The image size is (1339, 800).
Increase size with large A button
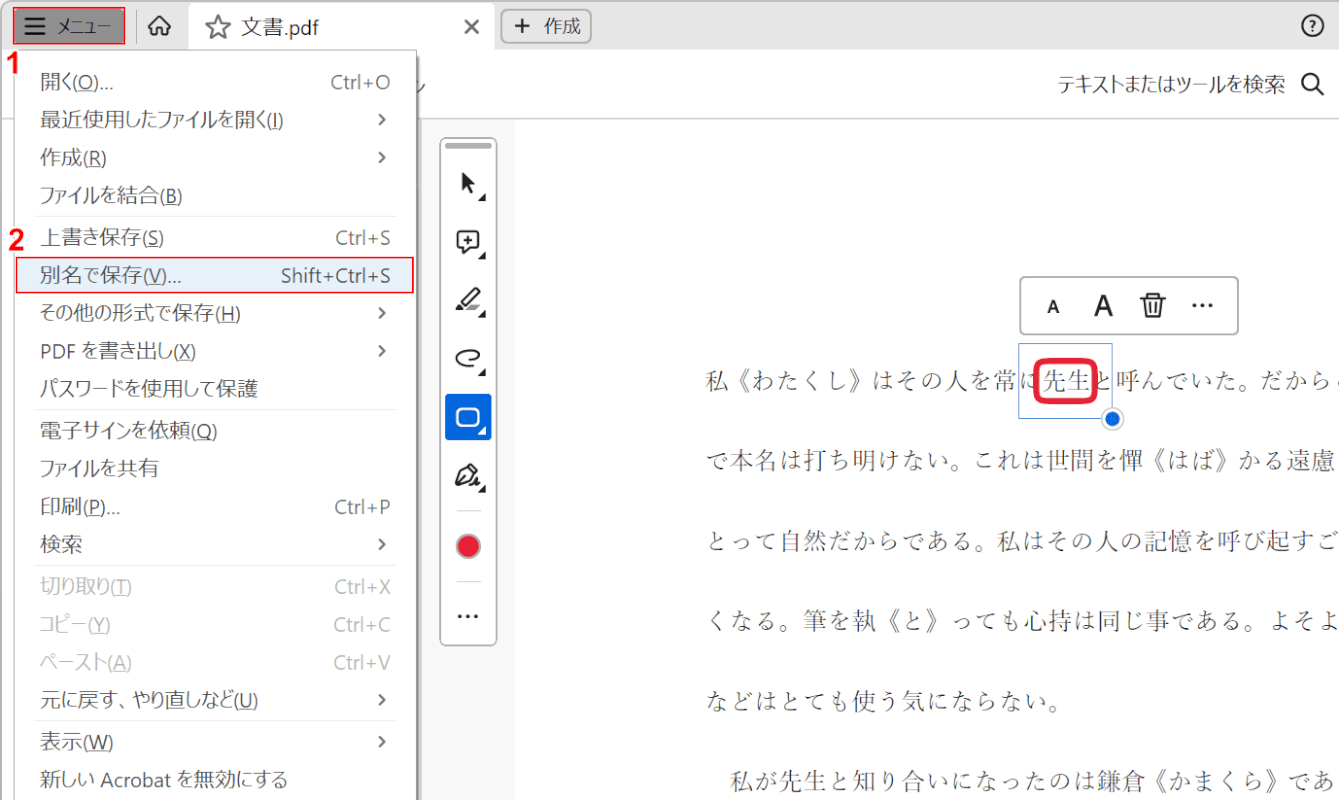[x=1103, y=306]
